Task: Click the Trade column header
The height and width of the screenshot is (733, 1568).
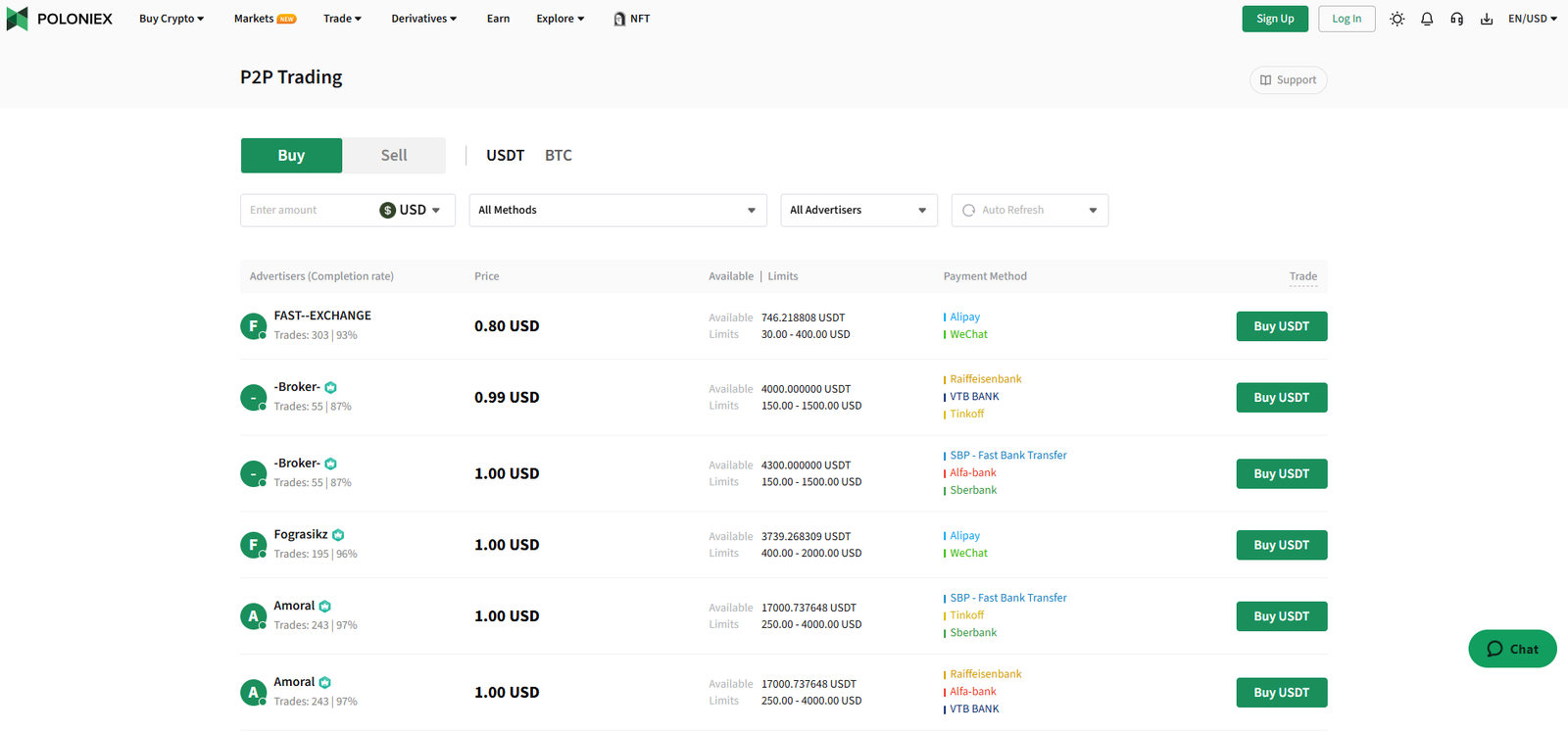Action: click(1303, 276)
